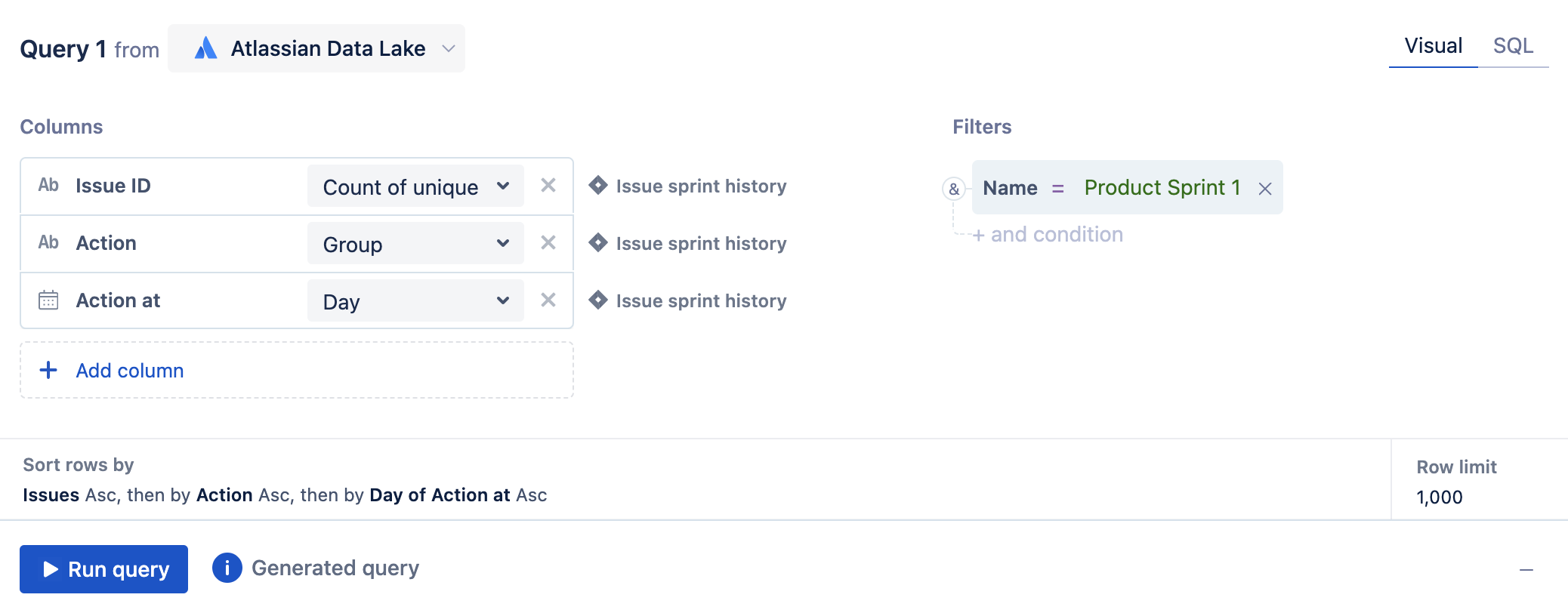
Task: Remove the Product Sprint 1 filter
Action: [x=1265, y=189]
